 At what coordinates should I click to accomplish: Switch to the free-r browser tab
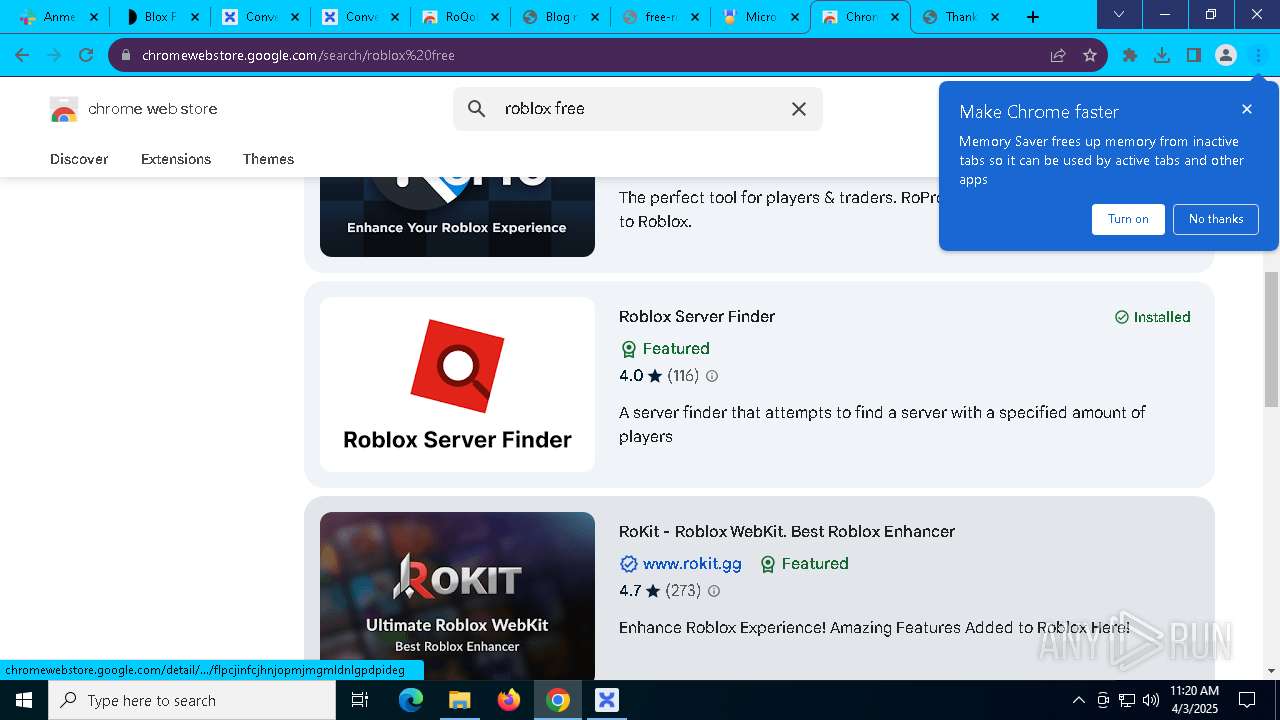pos(660,17)
